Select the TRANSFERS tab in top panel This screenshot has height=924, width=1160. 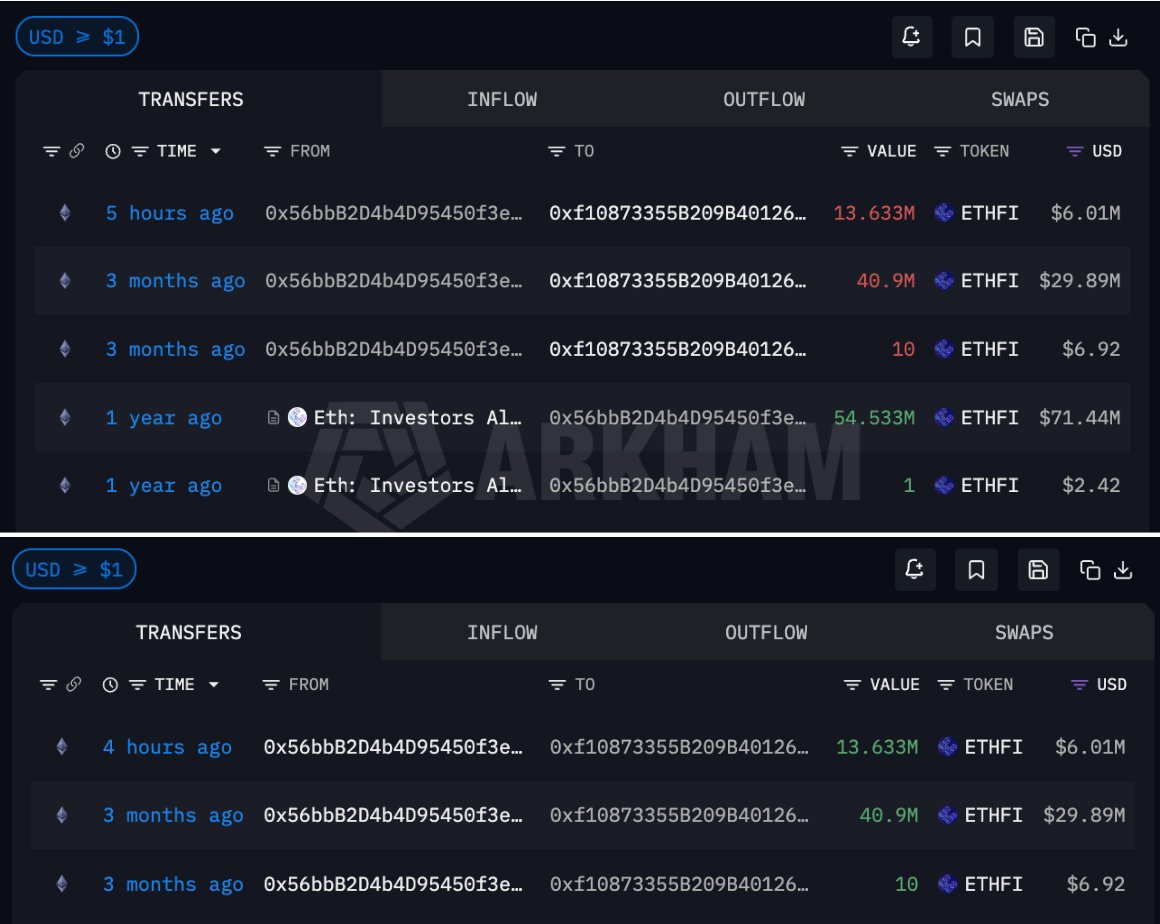click(x=190, y=99)
